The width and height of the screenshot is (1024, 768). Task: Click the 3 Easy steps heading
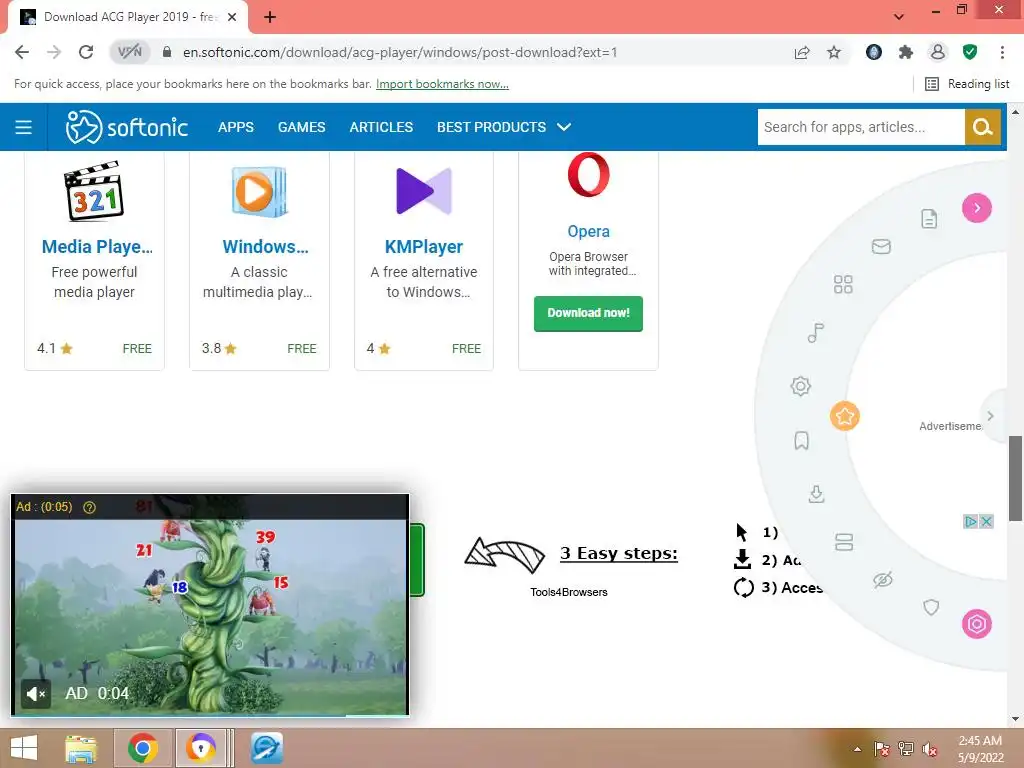coord(618,553)
